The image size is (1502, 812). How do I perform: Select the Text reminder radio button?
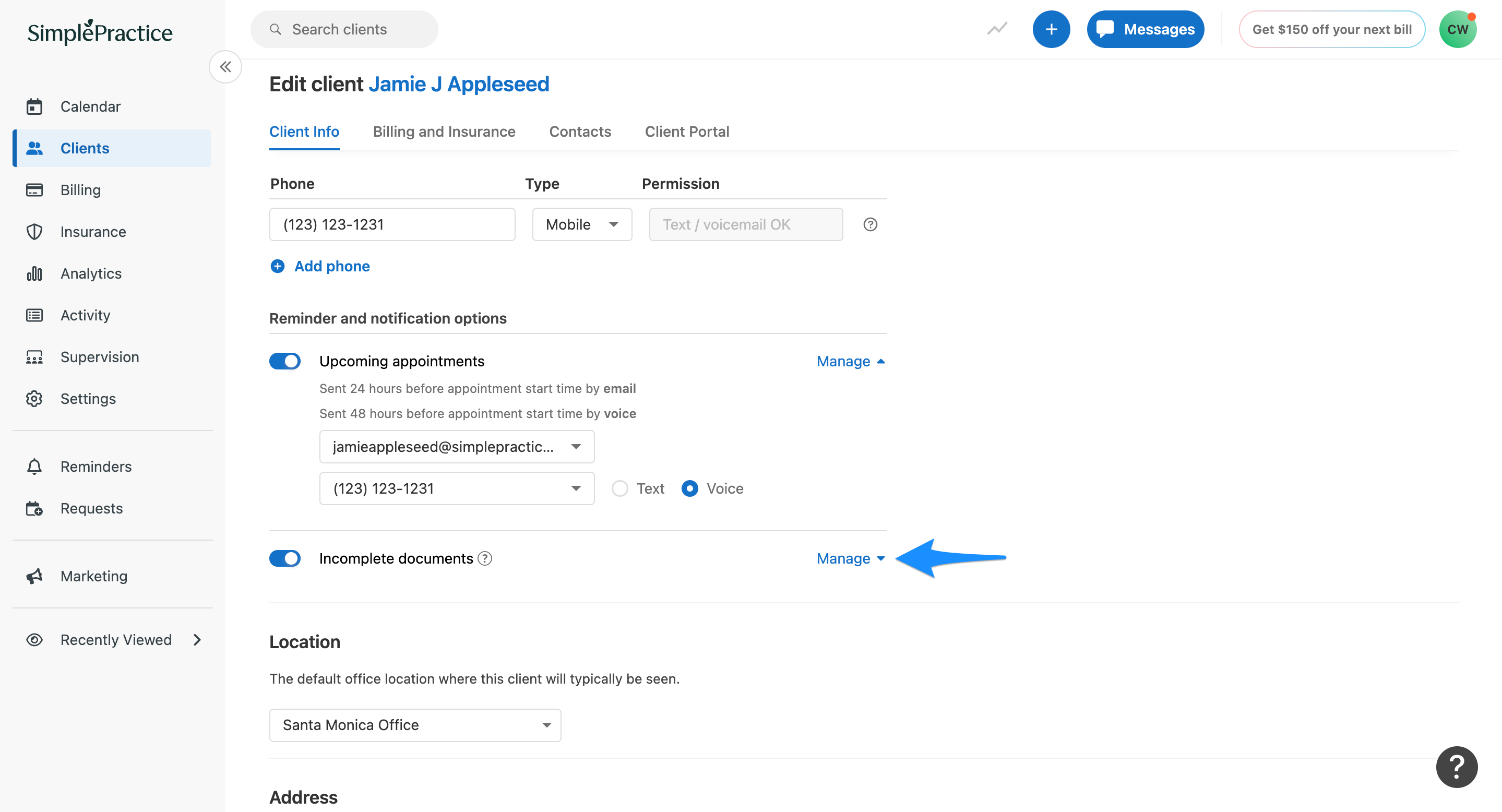619,488
